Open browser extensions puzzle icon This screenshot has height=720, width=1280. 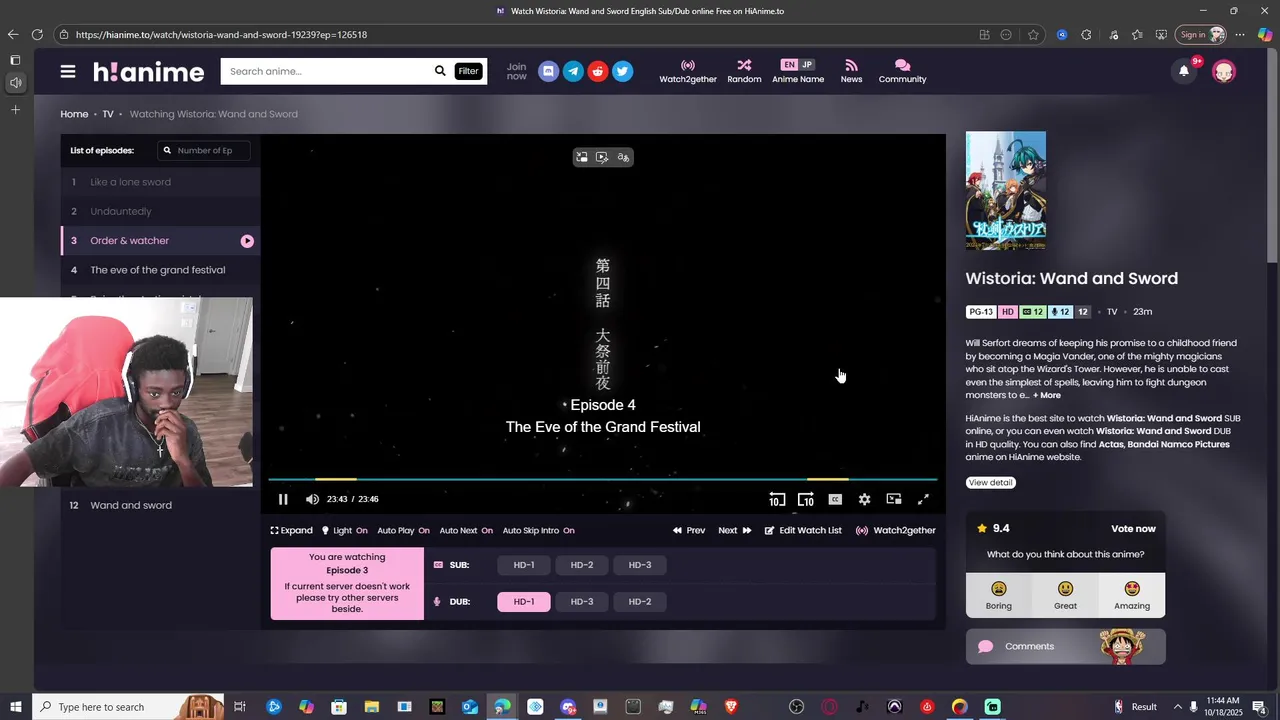[1086, 35]
